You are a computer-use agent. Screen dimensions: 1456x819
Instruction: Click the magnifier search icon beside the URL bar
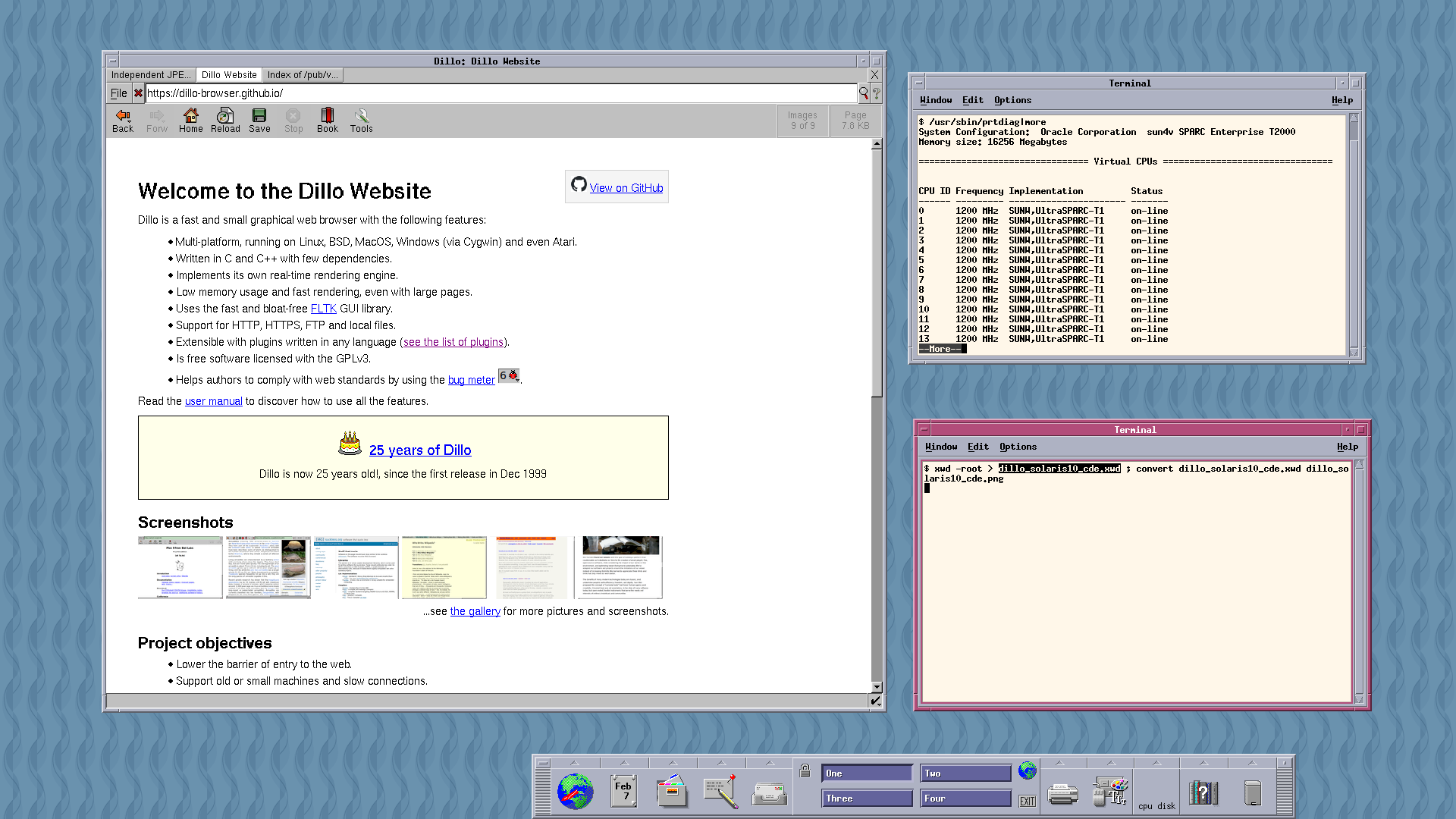(x=864, y=93)
